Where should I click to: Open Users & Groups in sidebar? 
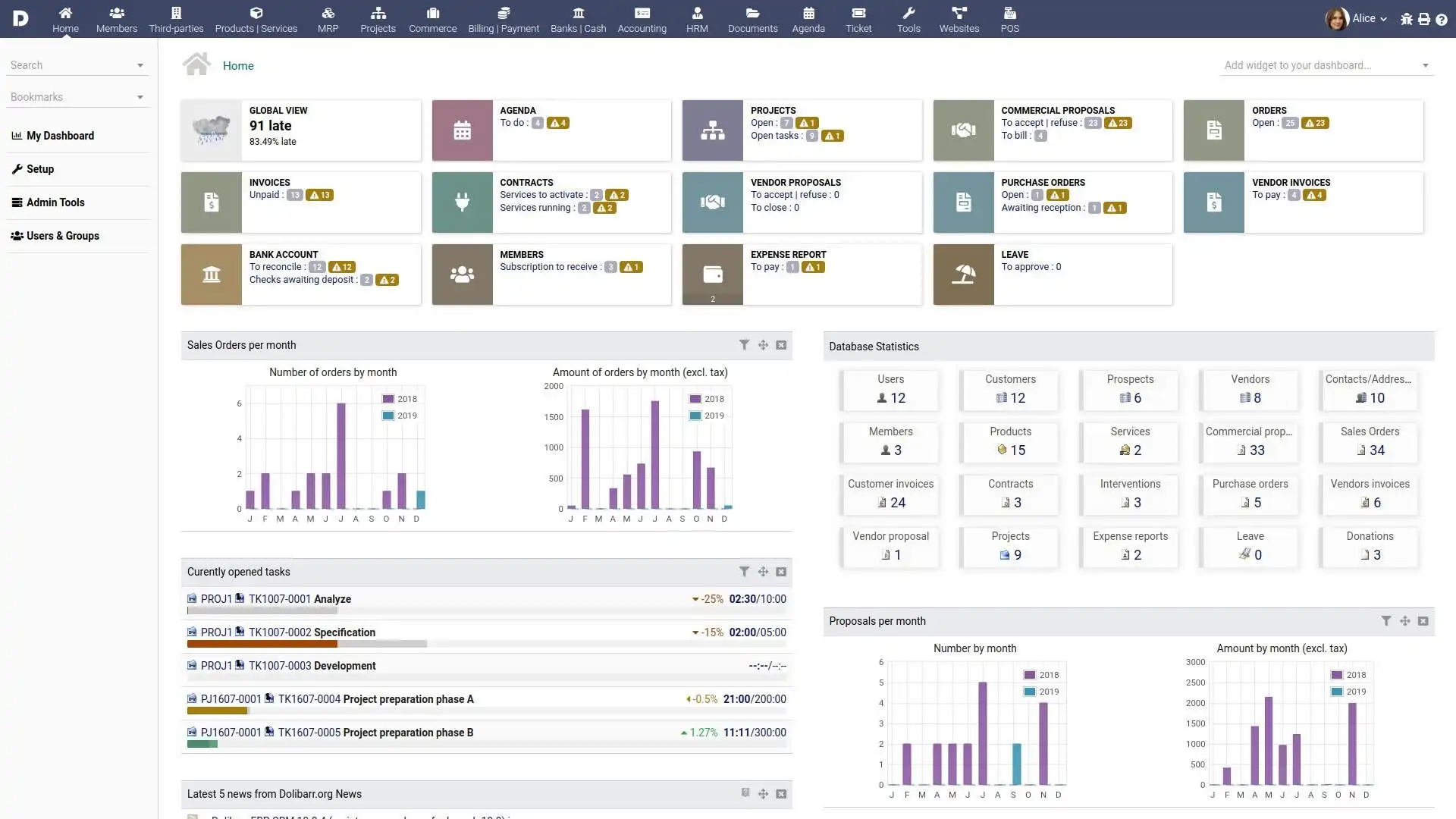(62, 235)
